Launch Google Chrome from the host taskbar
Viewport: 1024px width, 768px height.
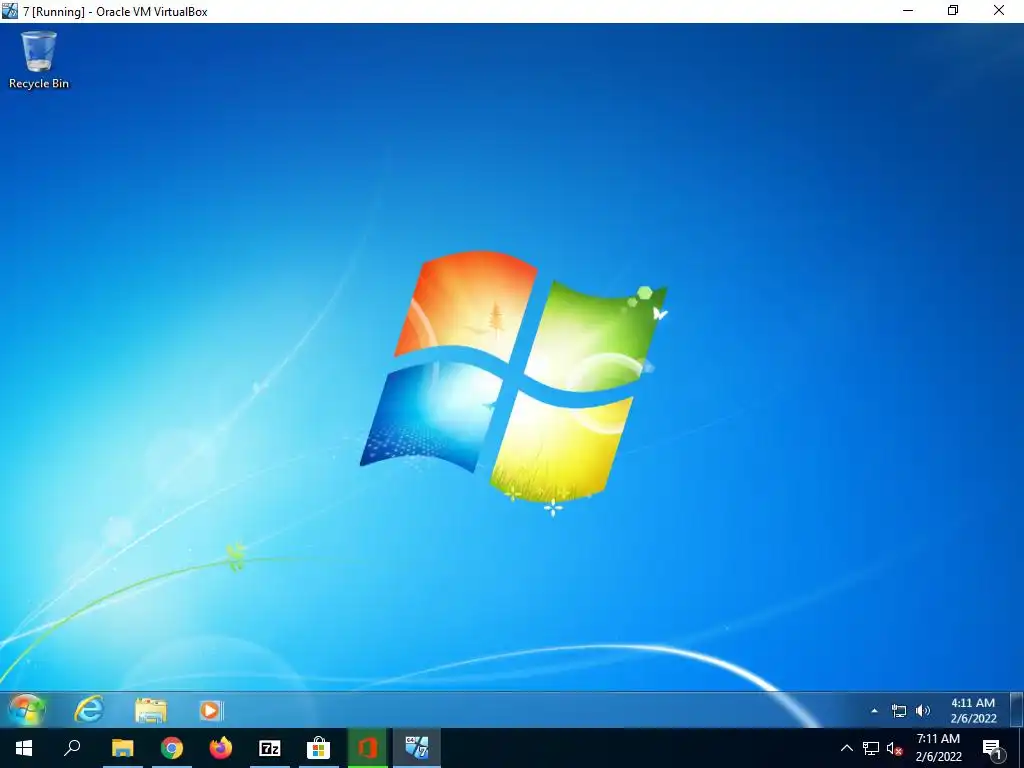[172, 748]
